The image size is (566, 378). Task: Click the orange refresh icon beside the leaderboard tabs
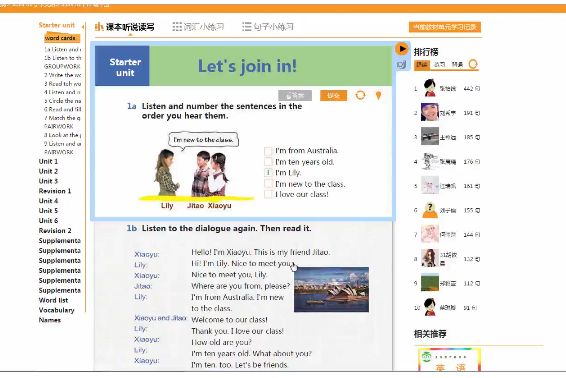tap(473, 64)
